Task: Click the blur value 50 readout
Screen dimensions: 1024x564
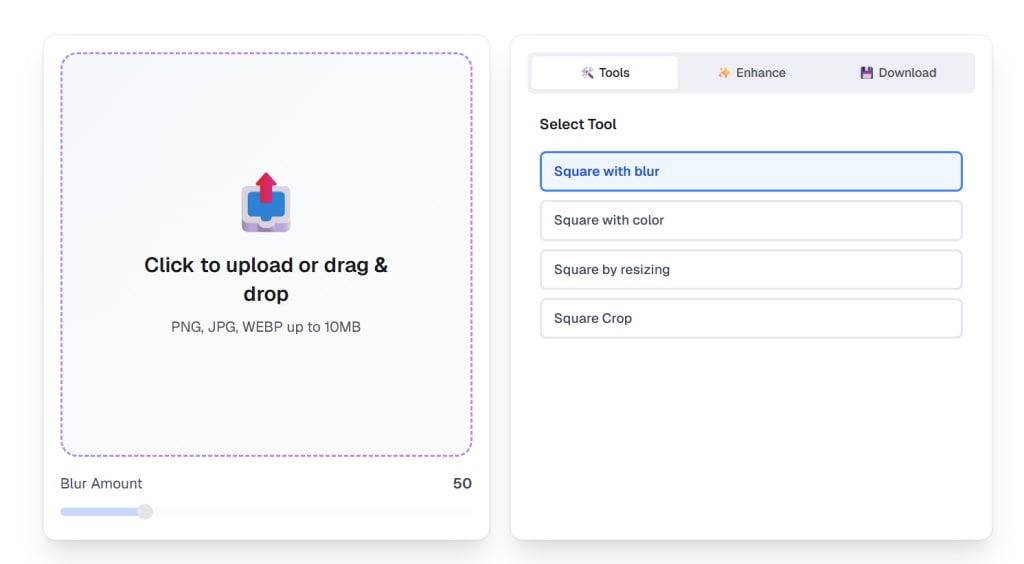Action: [462, 484]
